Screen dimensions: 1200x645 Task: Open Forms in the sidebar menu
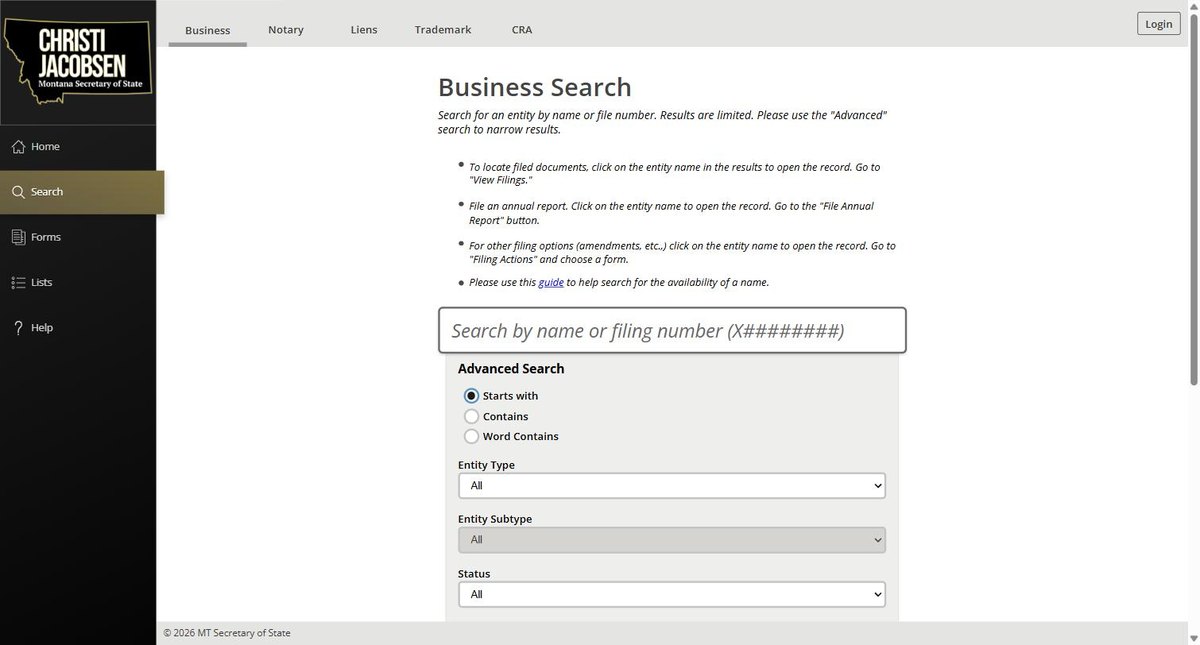tap(78, 237)
